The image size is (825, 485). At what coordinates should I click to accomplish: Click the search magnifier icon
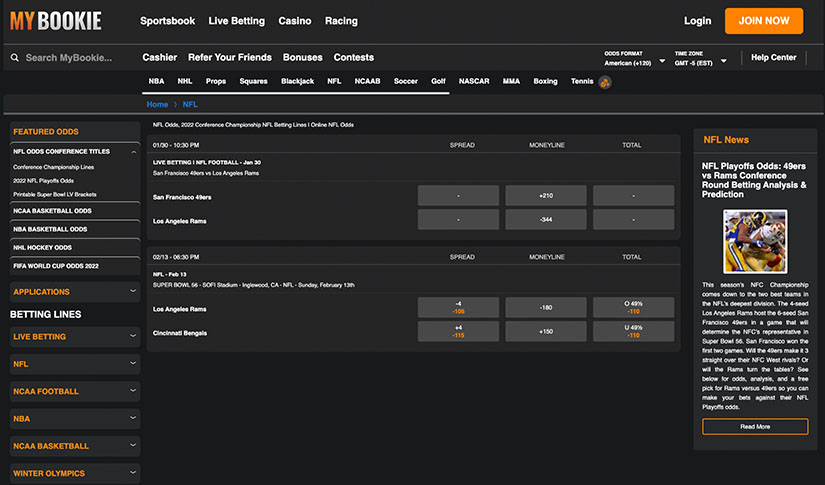tap(15, 58)
